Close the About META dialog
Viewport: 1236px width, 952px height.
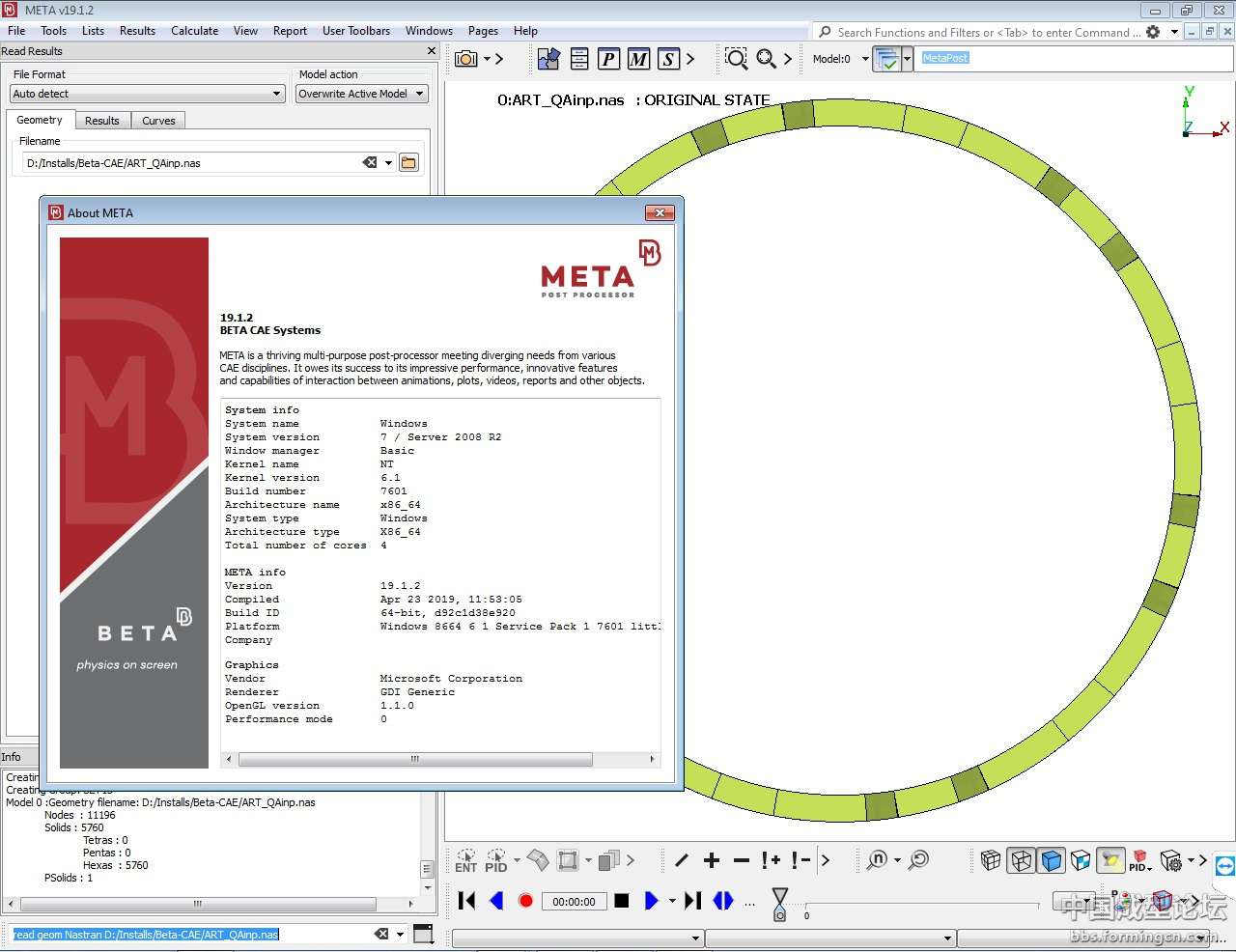pyautogui.click(x=660, y=212)
